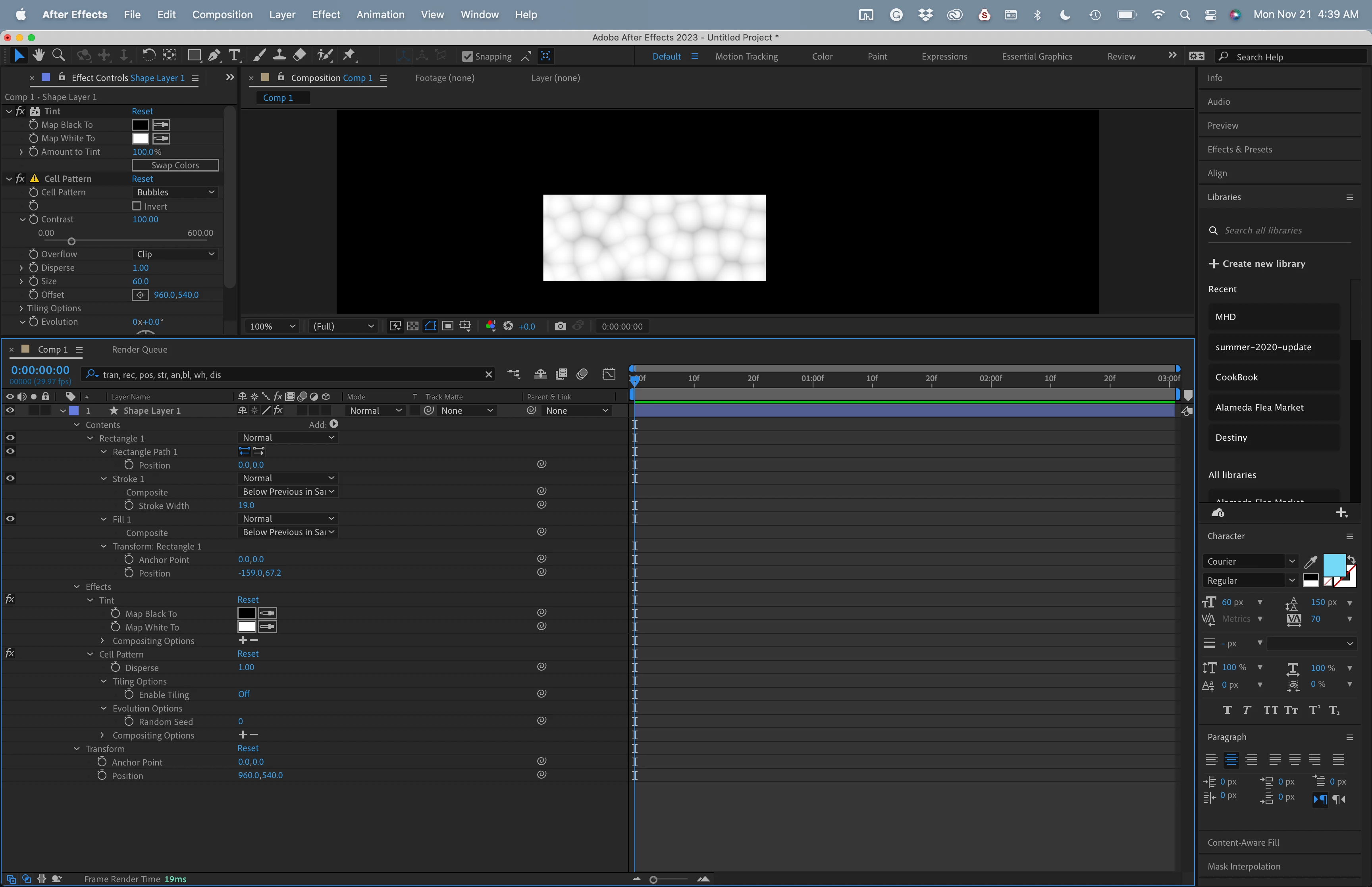Choose the Zoom tool in toolbar

click(x=58, y=55)
